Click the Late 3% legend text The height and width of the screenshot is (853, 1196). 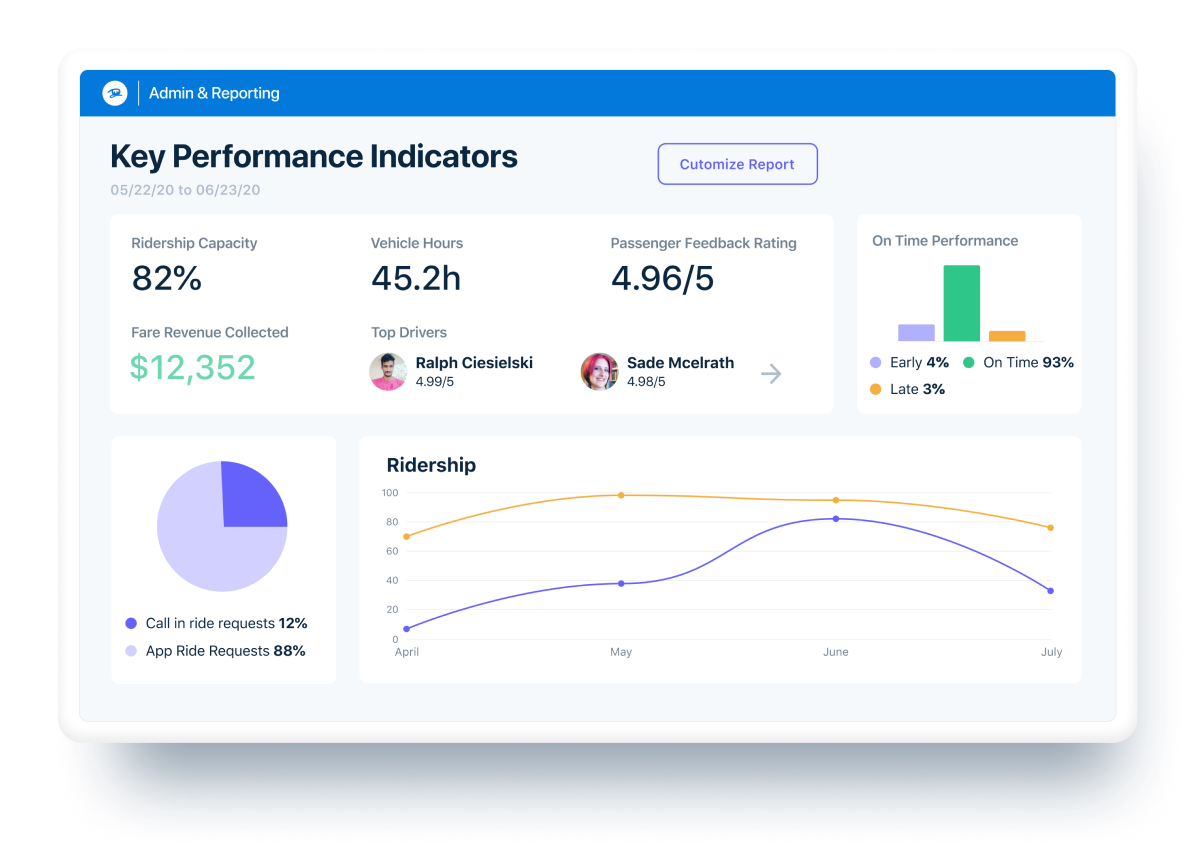pos(918,389)
